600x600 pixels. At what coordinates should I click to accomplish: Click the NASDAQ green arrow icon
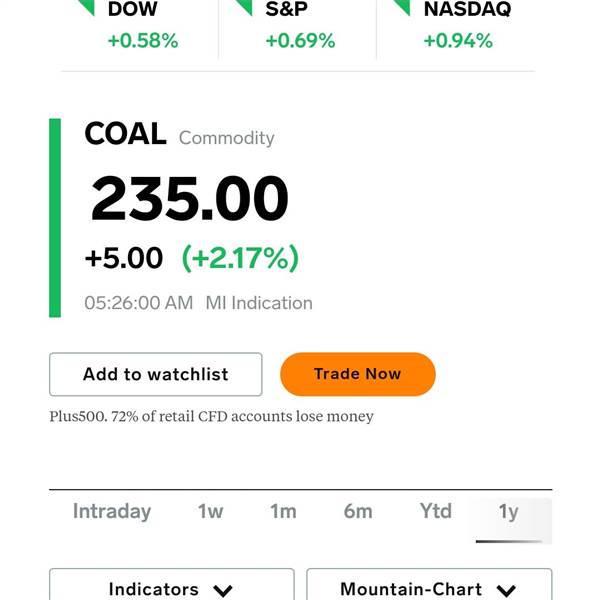[402, 8]
